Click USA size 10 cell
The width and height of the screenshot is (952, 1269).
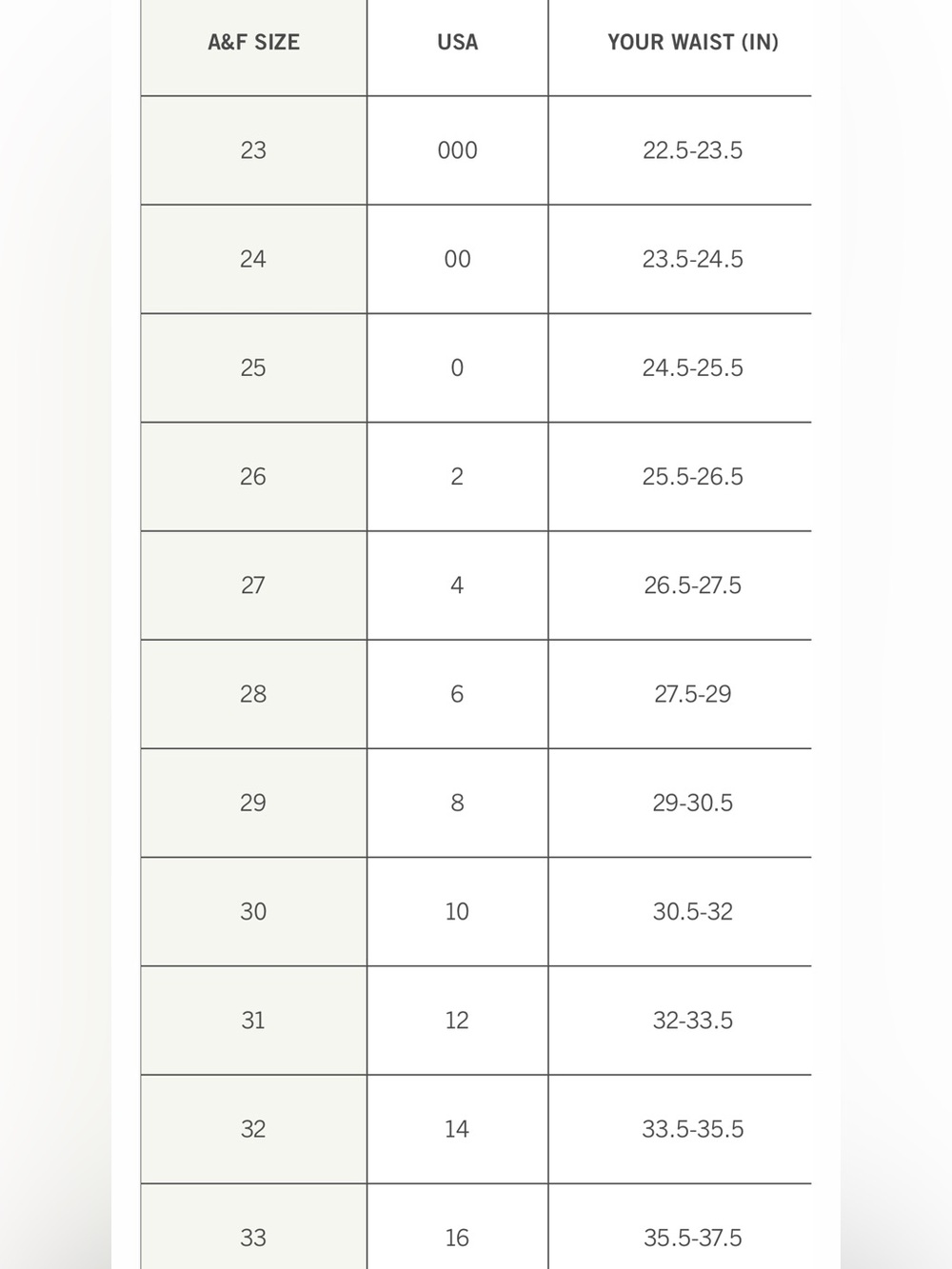click(x=458, y=912)
